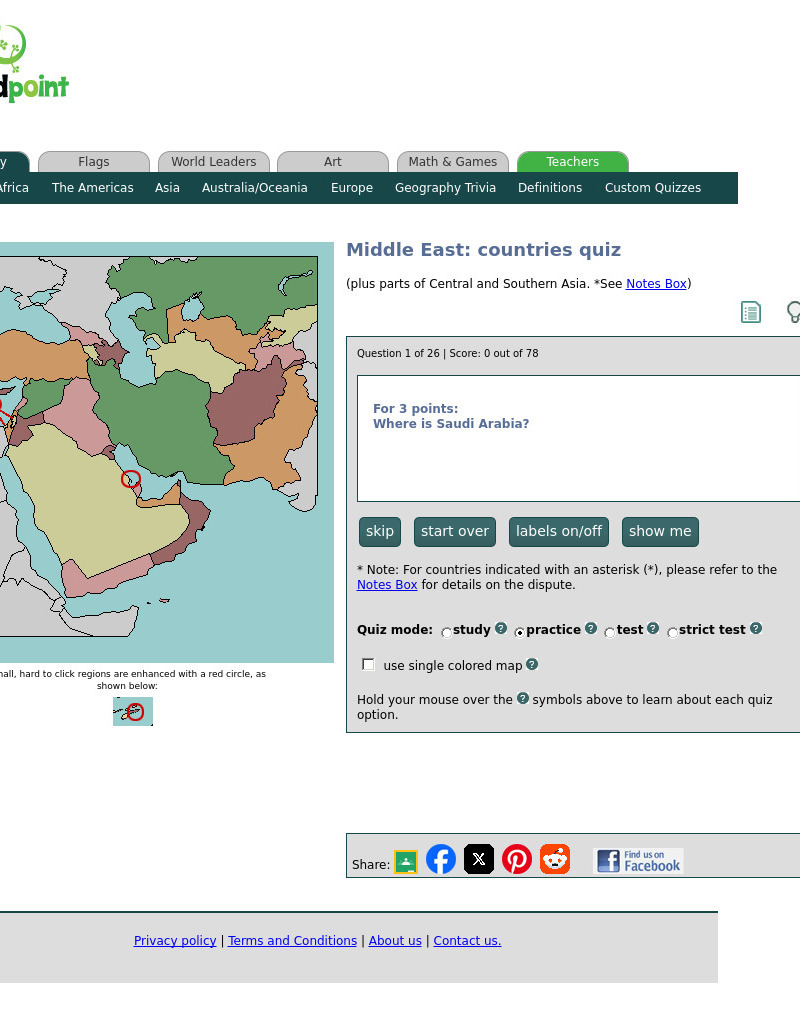The width and height of the screenshot is (800, 1024).
Task: Click the Find us on Facebook badge
Action: coord(637,860)
